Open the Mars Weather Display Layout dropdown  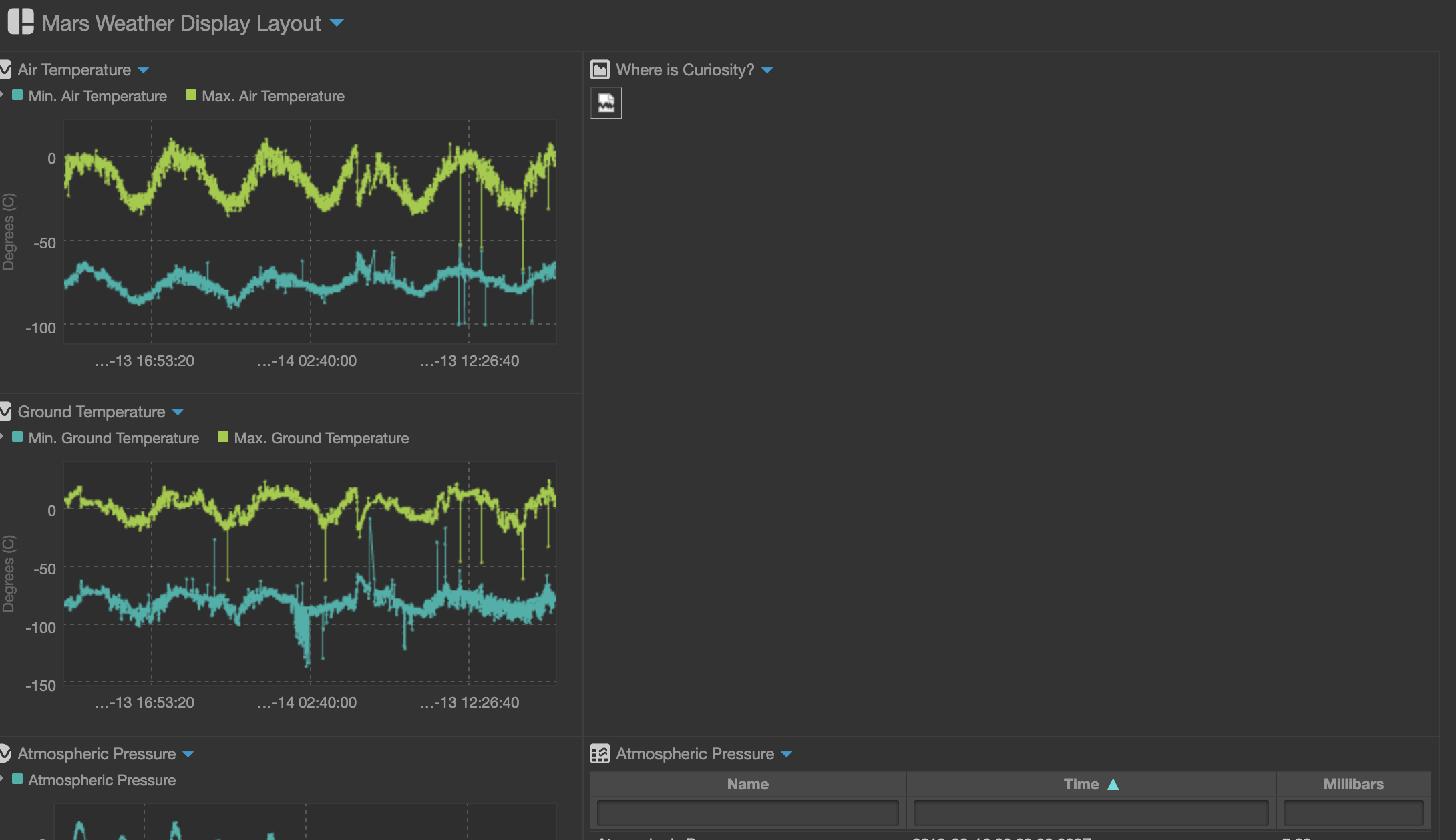pyautogui.click(x=337, y=23)
